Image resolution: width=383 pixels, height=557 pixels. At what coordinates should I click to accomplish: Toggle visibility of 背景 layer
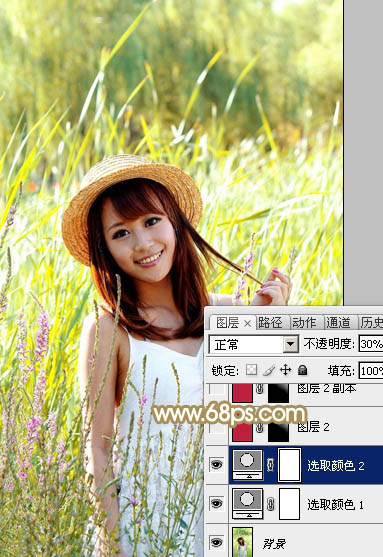(x=216, y=542)
